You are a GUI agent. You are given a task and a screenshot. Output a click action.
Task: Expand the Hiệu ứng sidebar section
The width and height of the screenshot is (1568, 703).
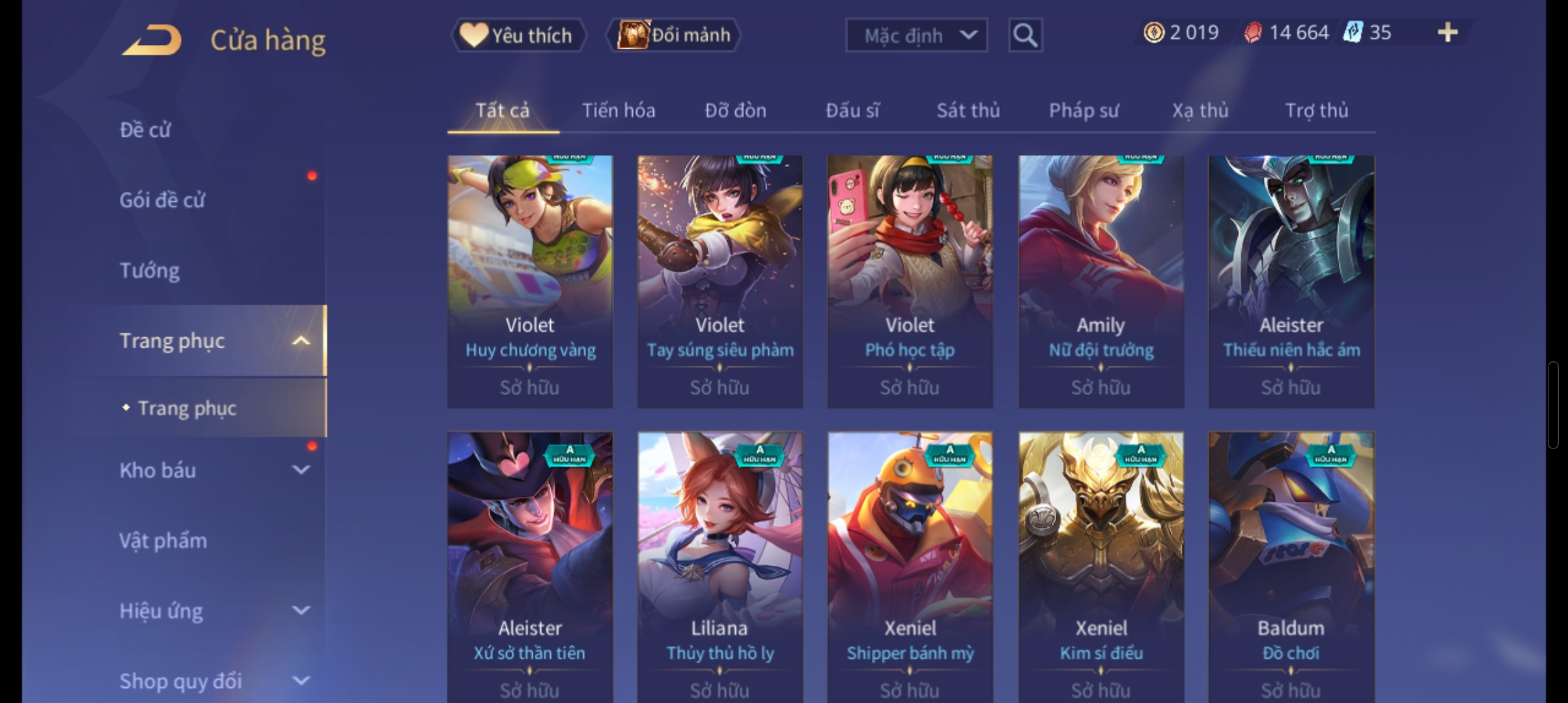tap(301, 611)
